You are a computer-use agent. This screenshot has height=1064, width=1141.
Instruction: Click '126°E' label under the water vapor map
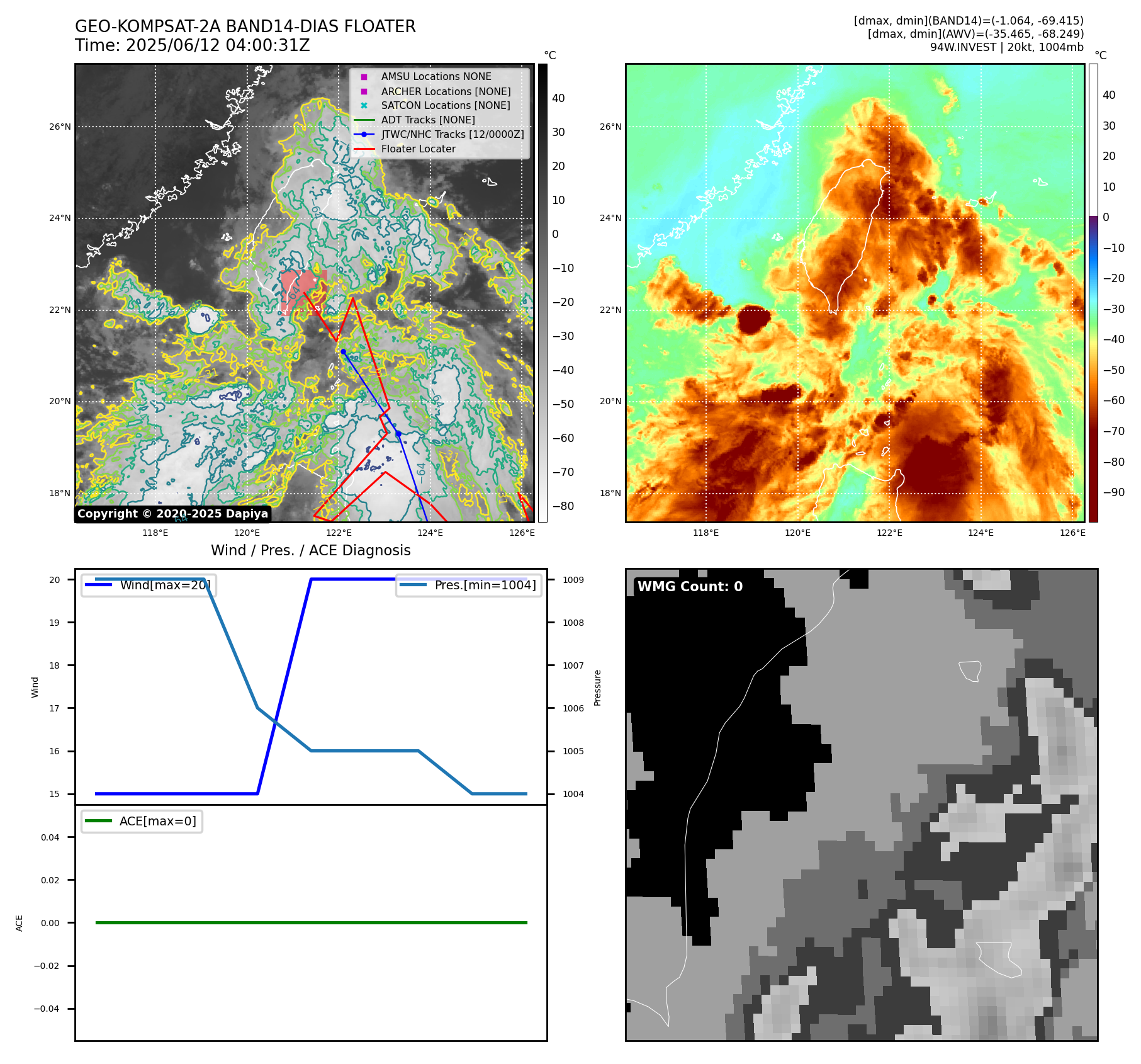1073,533
